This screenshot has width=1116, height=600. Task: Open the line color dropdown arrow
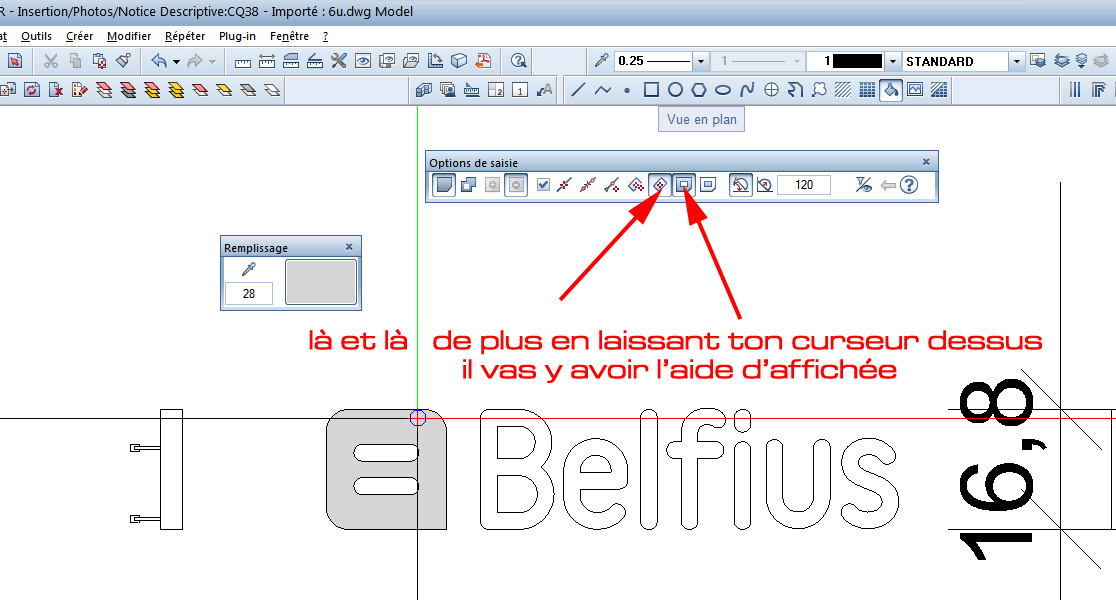click(x=893, y=61)
